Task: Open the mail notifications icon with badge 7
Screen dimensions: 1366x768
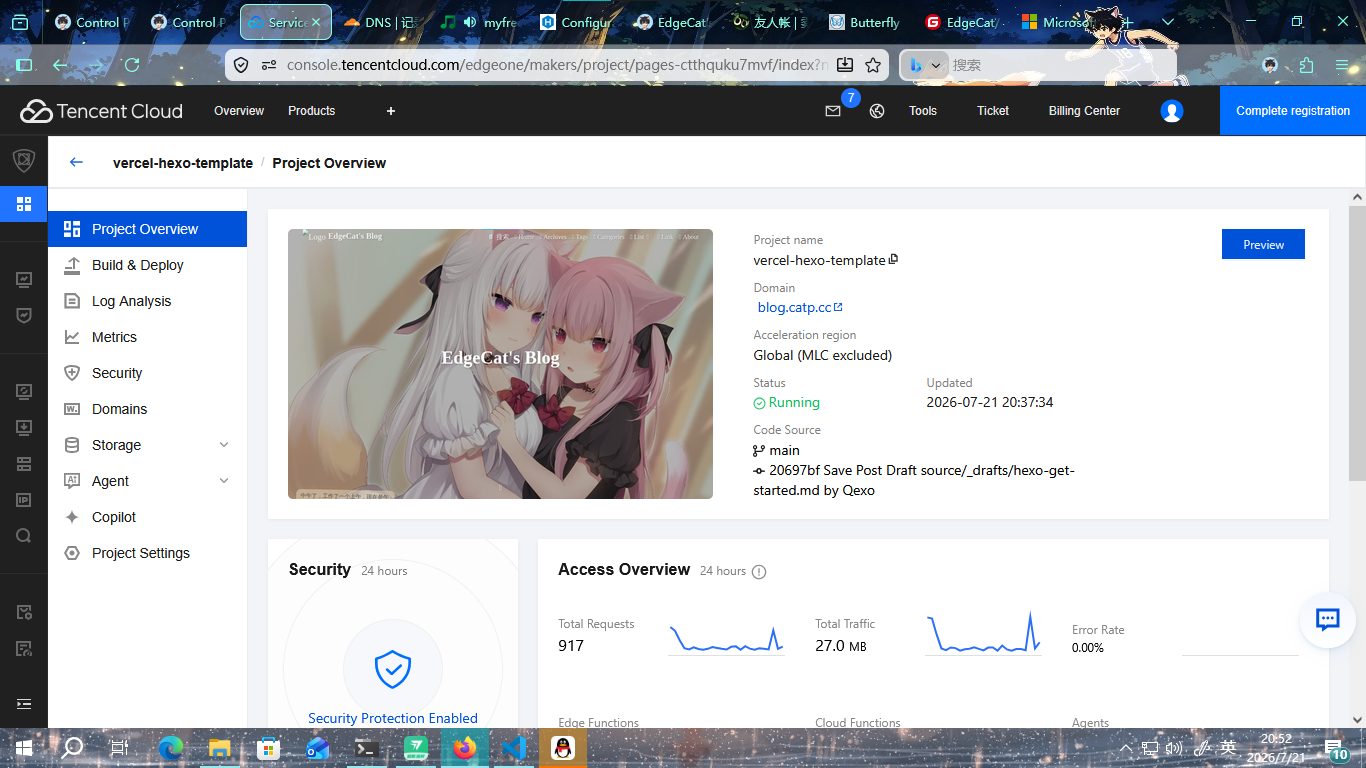Action: (833, 111)
